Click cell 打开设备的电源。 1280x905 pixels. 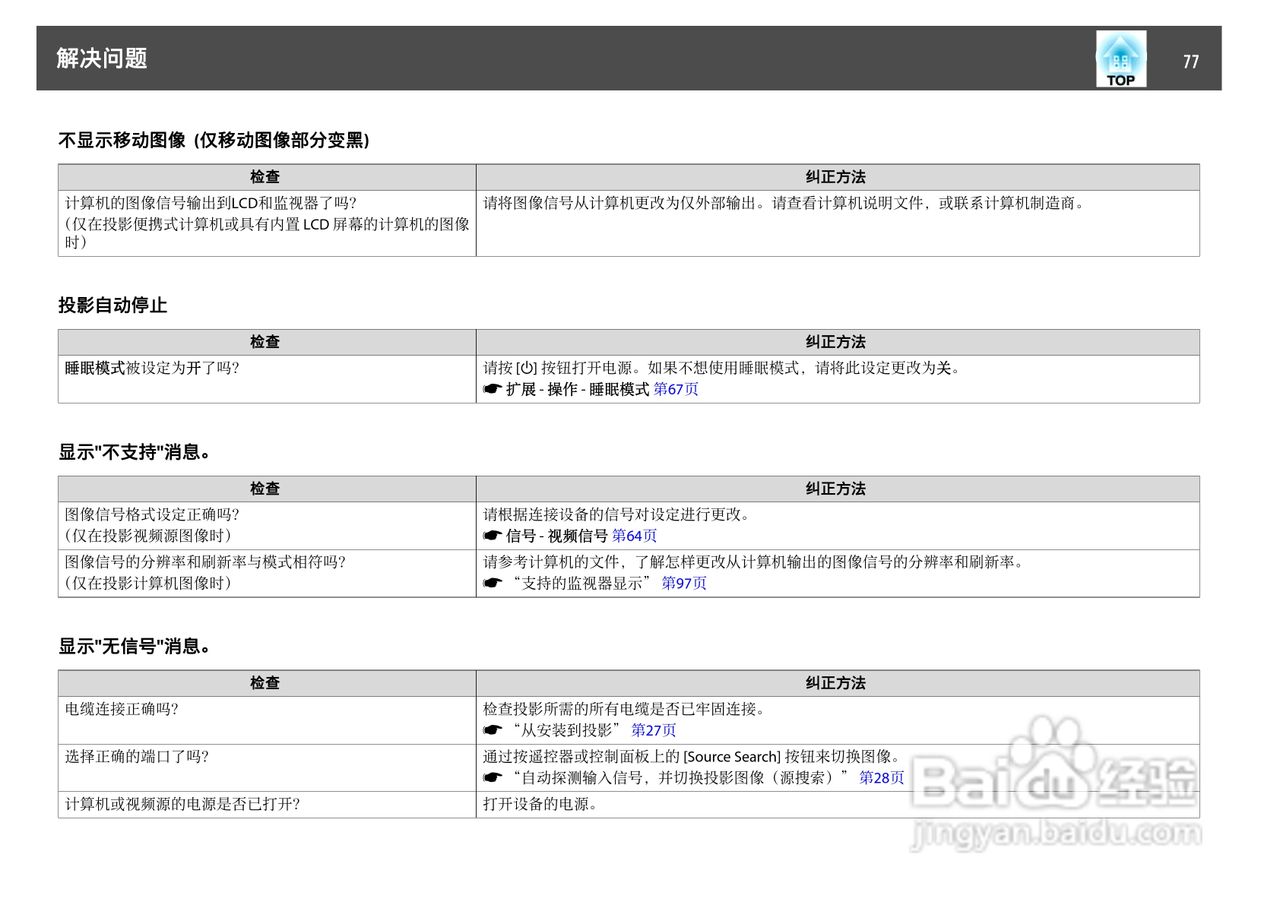838,804
